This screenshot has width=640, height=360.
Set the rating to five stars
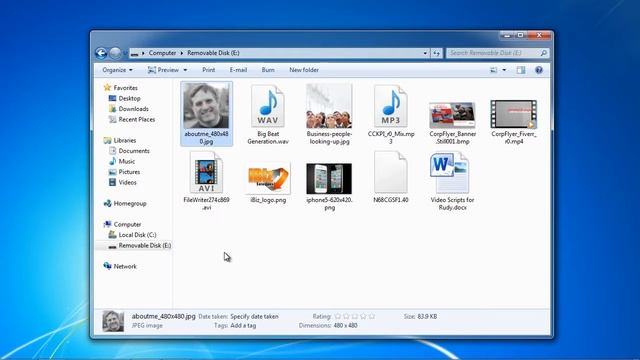(371, 316)
